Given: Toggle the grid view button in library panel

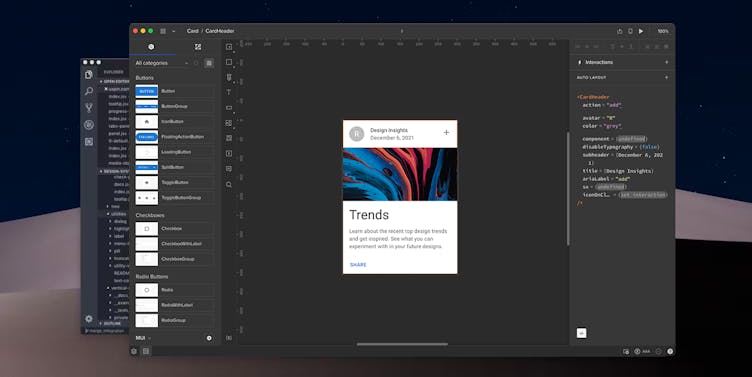Looking at the screenshot, I should click(x=209, y=63).
